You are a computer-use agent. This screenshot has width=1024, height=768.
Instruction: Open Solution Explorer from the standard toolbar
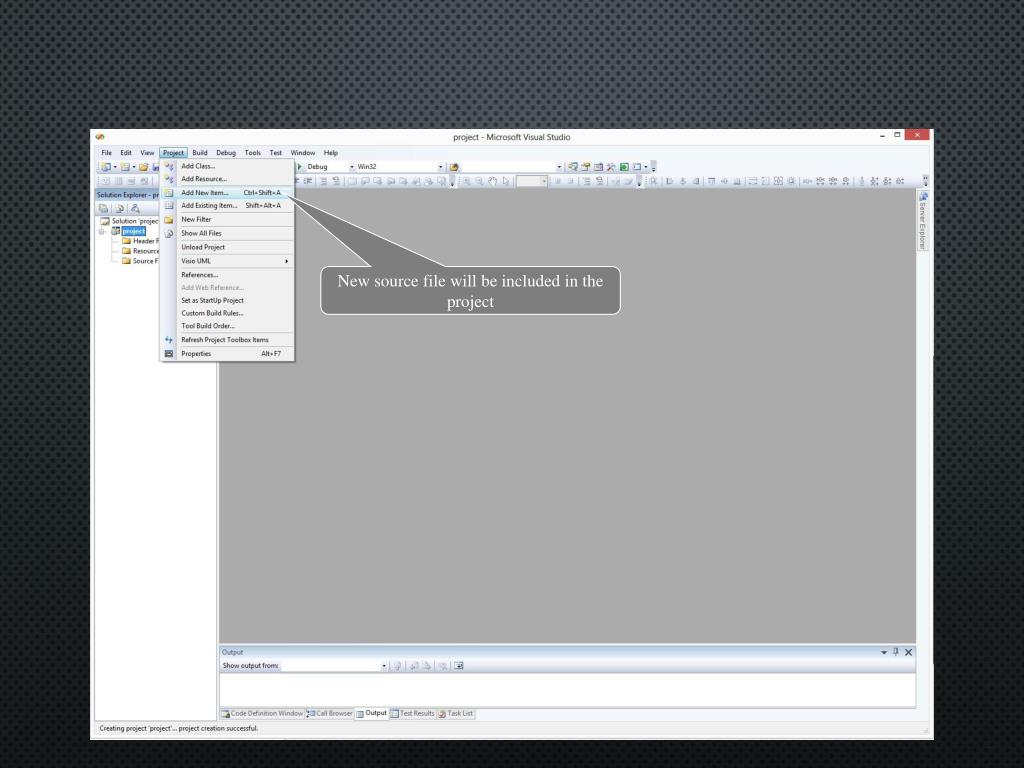(573, 167)
